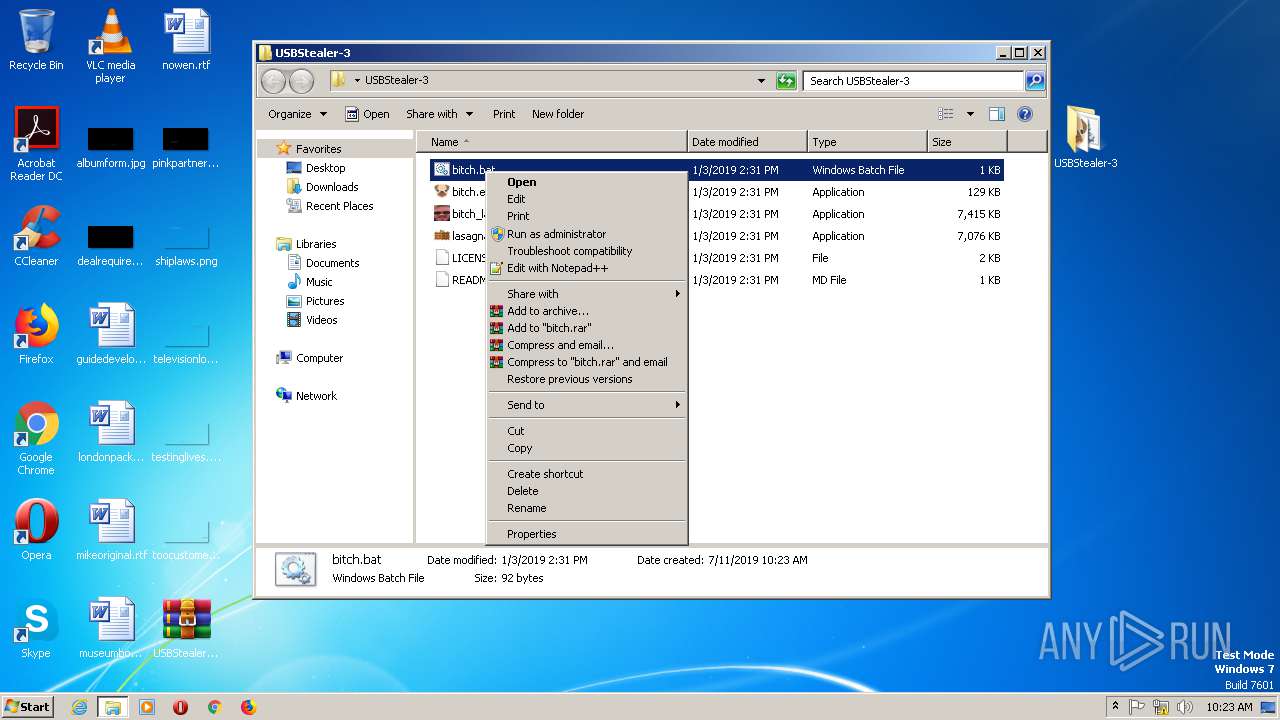1280x720 pixels.
Task: Choose Rename in the context menu
Action: (586, 508)
